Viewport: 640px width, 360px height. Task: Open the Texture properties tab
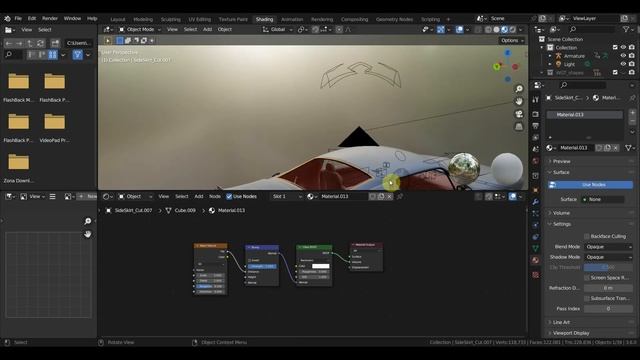click(536, 275)
